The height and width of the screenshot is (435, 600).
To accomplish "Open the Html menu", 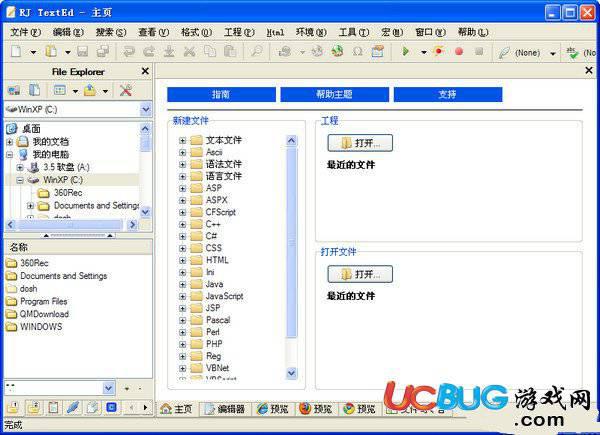I will pos(275,32).
